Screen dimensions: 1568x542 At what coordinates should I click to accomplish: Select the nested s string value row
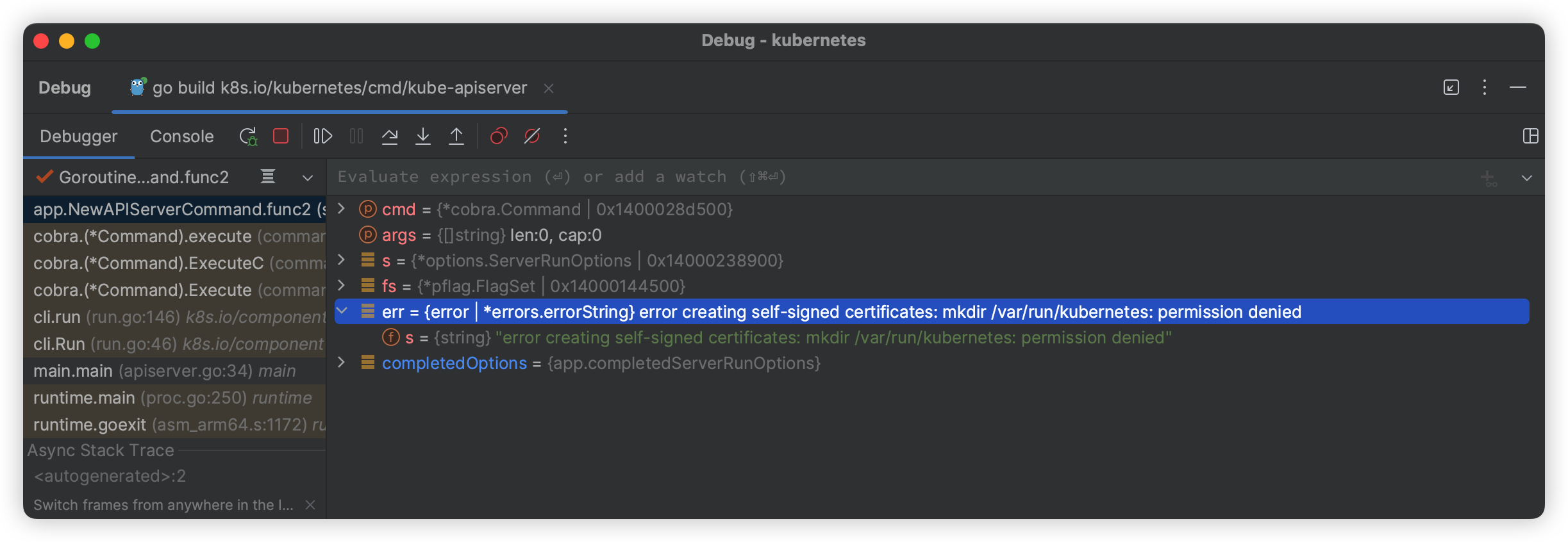click(x=932, y=338)
